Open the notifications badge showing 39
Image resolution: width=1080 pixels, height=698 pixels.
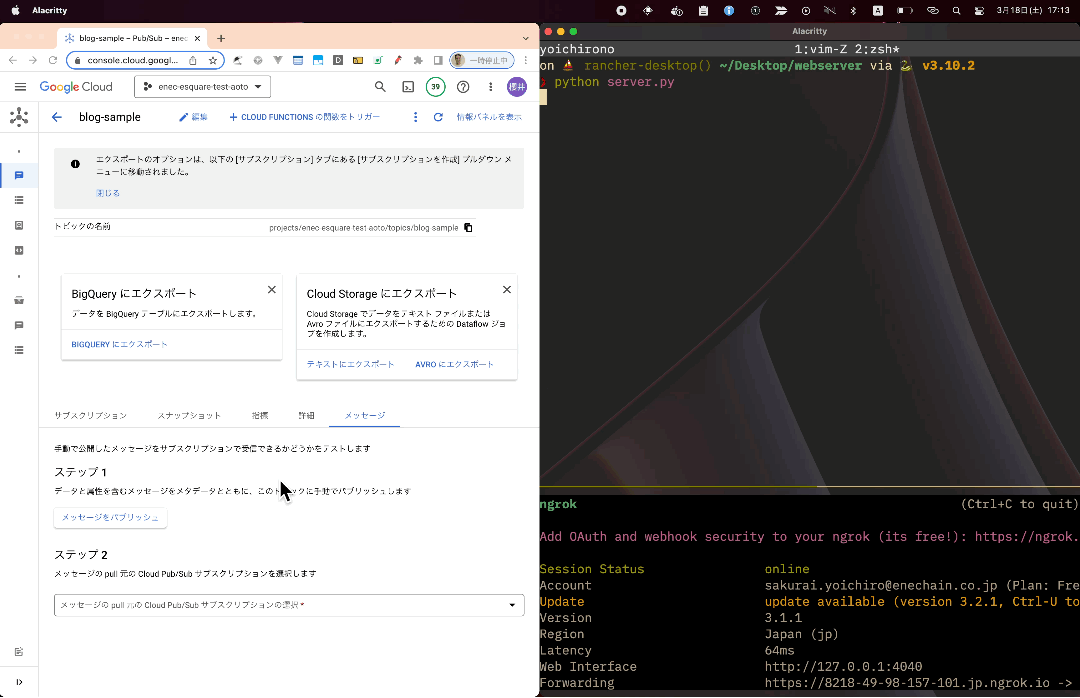435,87
